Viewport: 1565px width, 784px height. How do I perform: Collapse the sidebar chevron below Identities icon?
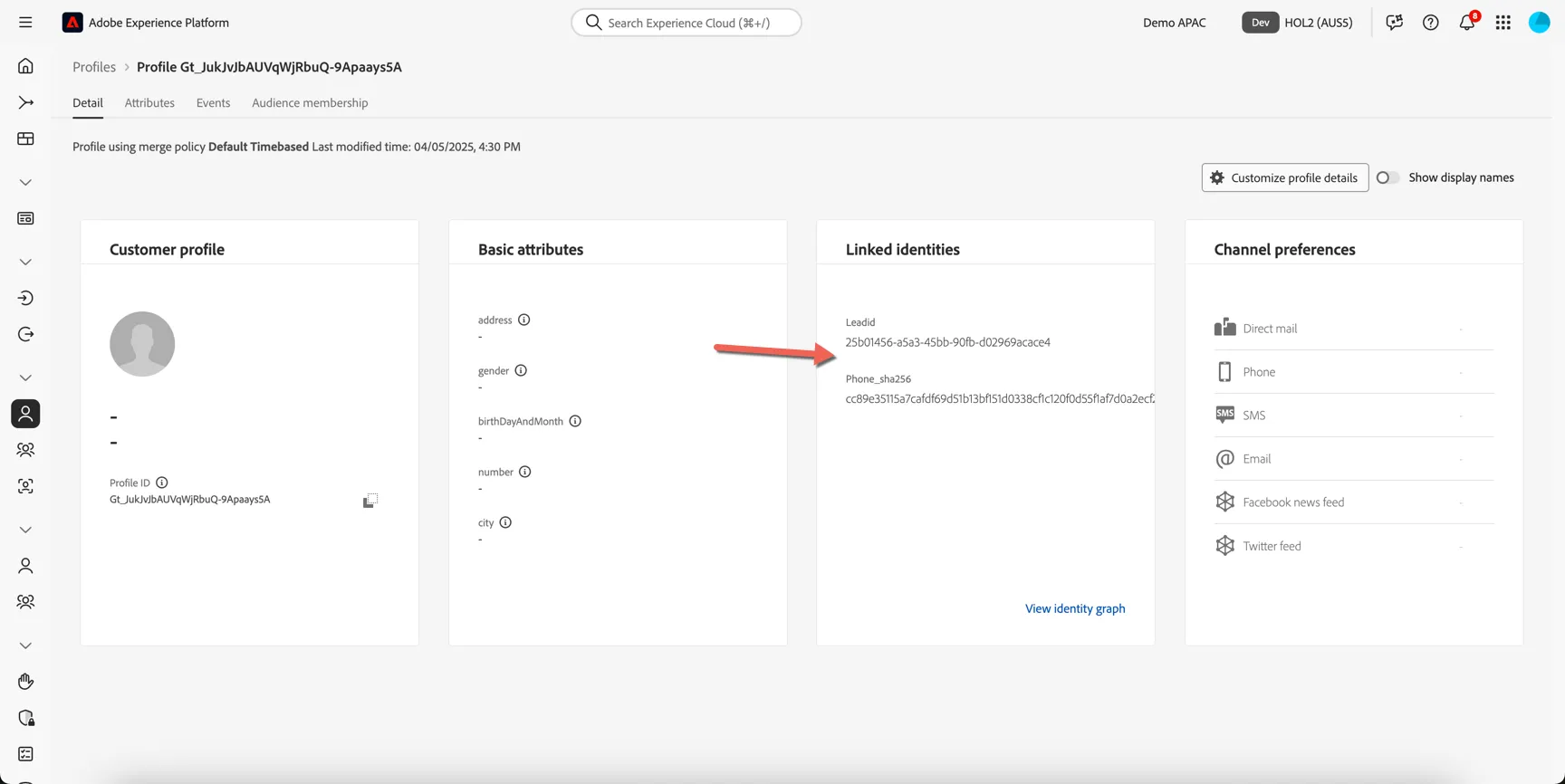[25, 530]
